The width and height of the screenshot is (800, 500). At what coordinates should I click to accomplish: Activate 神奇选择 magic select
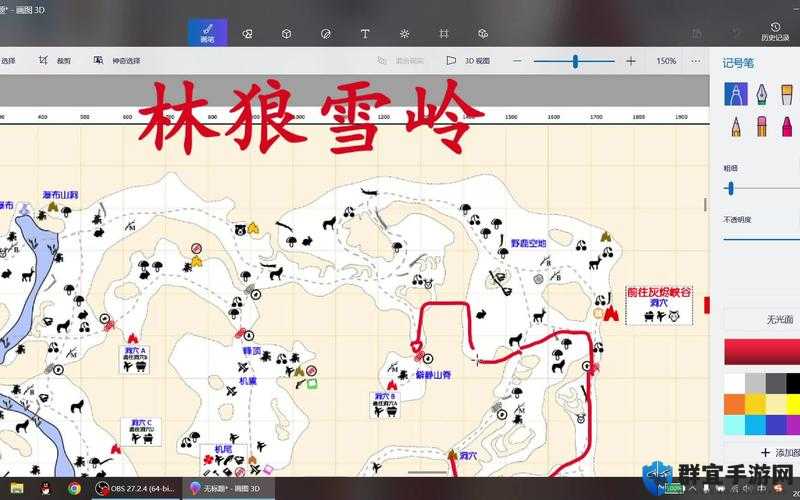116,60
